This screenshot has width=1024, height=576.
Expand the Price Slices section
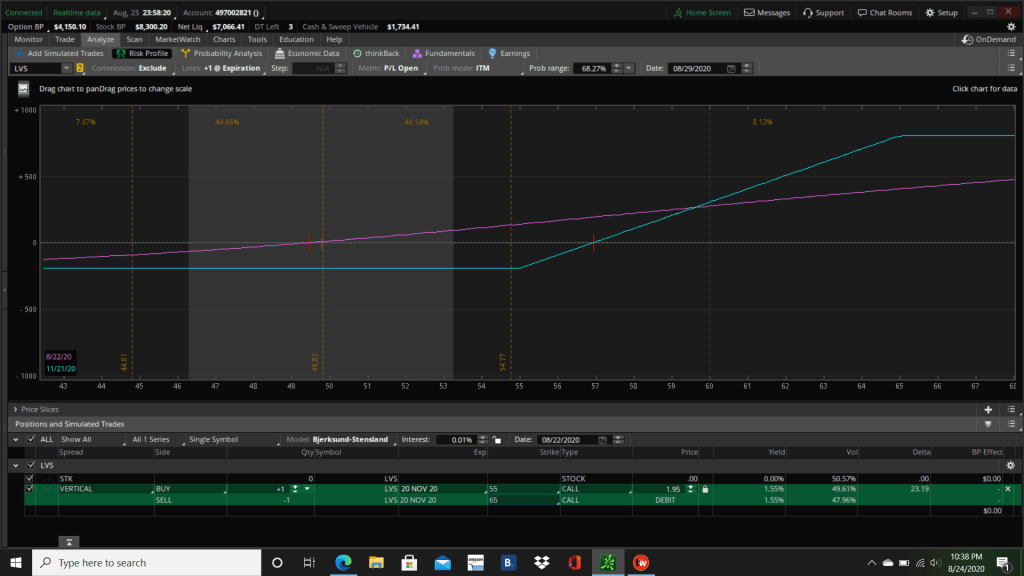tap(15, 409)
